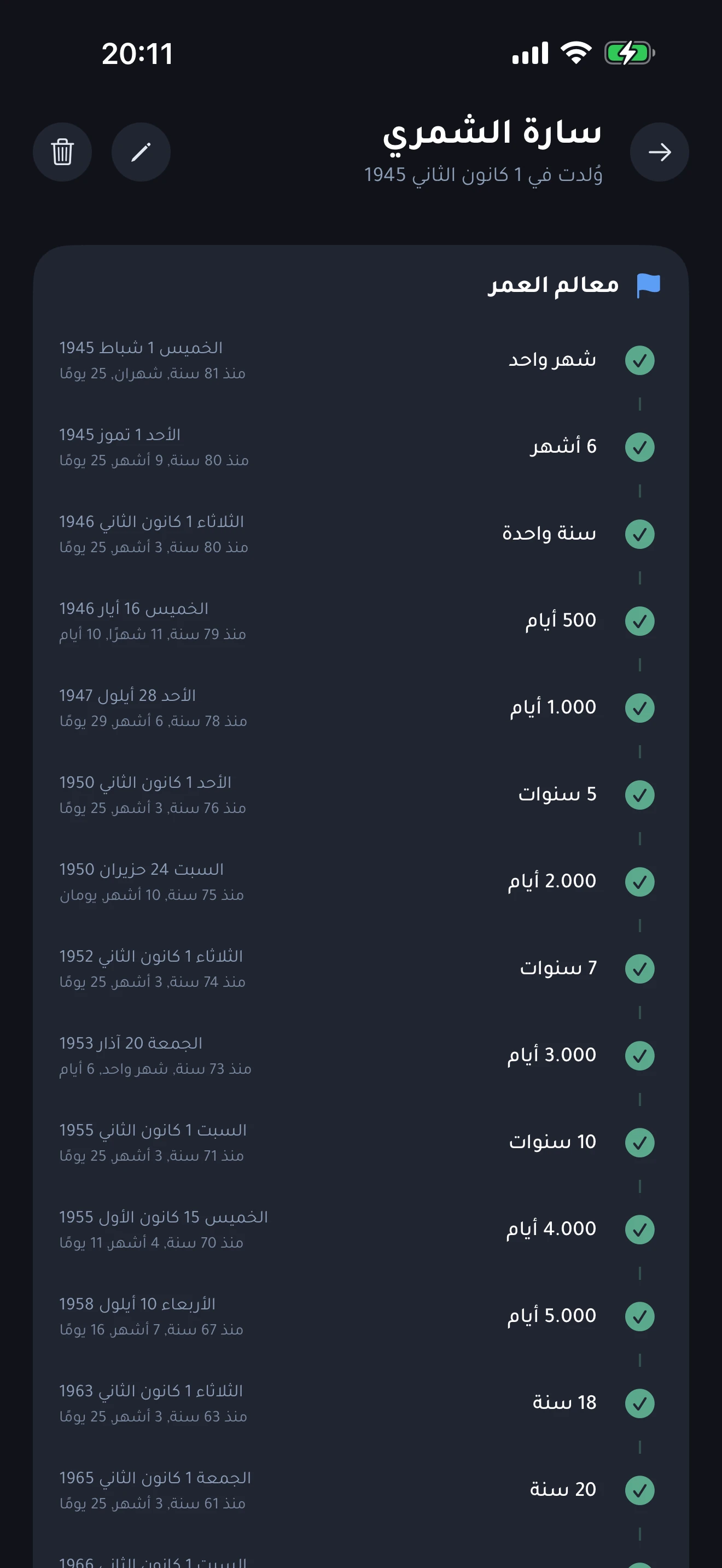The height and width of the screenshot is (1568, 722).
Task: Tap the date الجمعة 20 آذار 1953
Action: click(x=131, y=1043)
